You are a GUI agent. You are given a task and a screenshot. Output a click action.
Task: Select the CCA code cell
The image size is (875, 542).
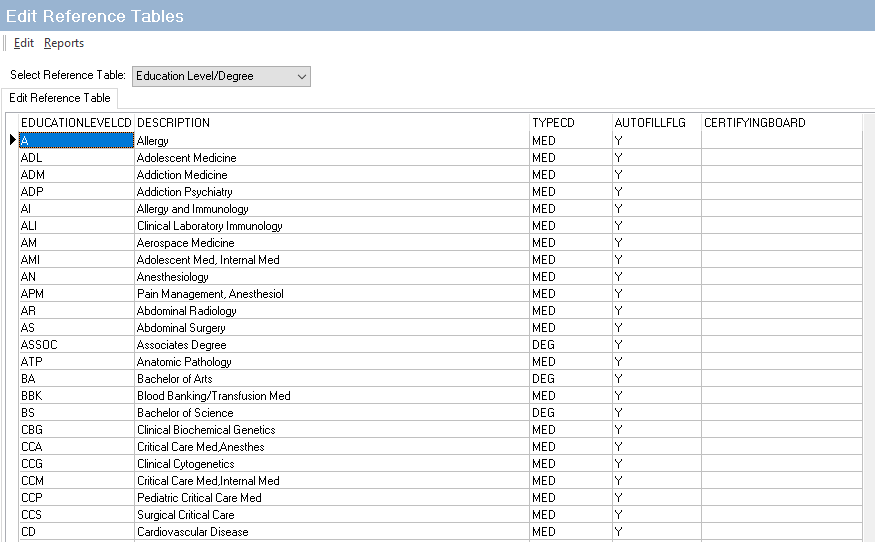point(76,447)
